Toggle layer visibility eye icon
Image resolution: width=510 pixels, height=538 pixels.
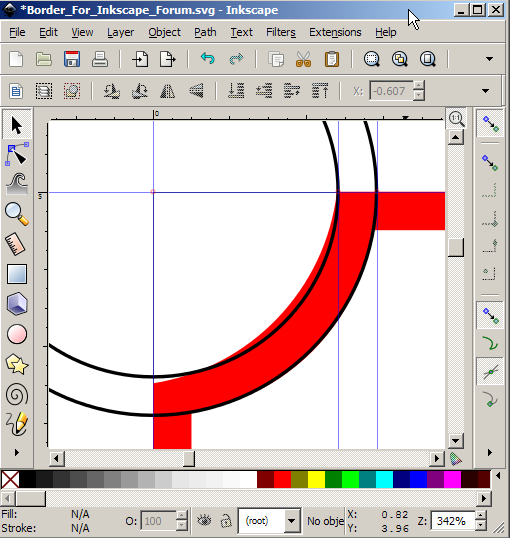[204, 521]
